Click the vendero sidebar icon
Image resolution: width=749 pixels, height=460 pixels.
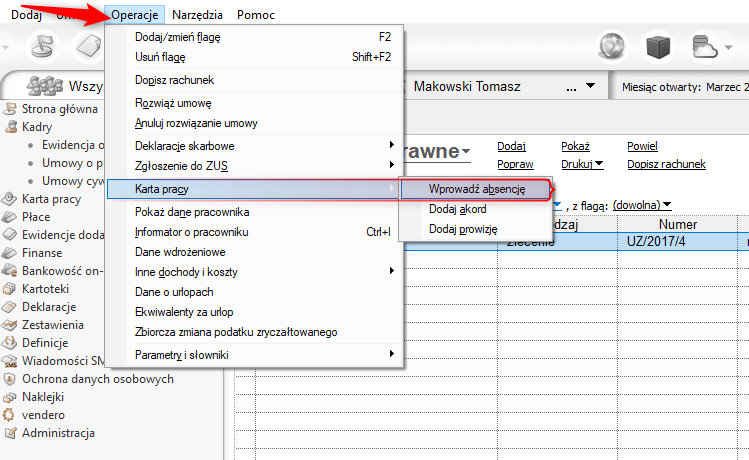[x=9, y=415]
